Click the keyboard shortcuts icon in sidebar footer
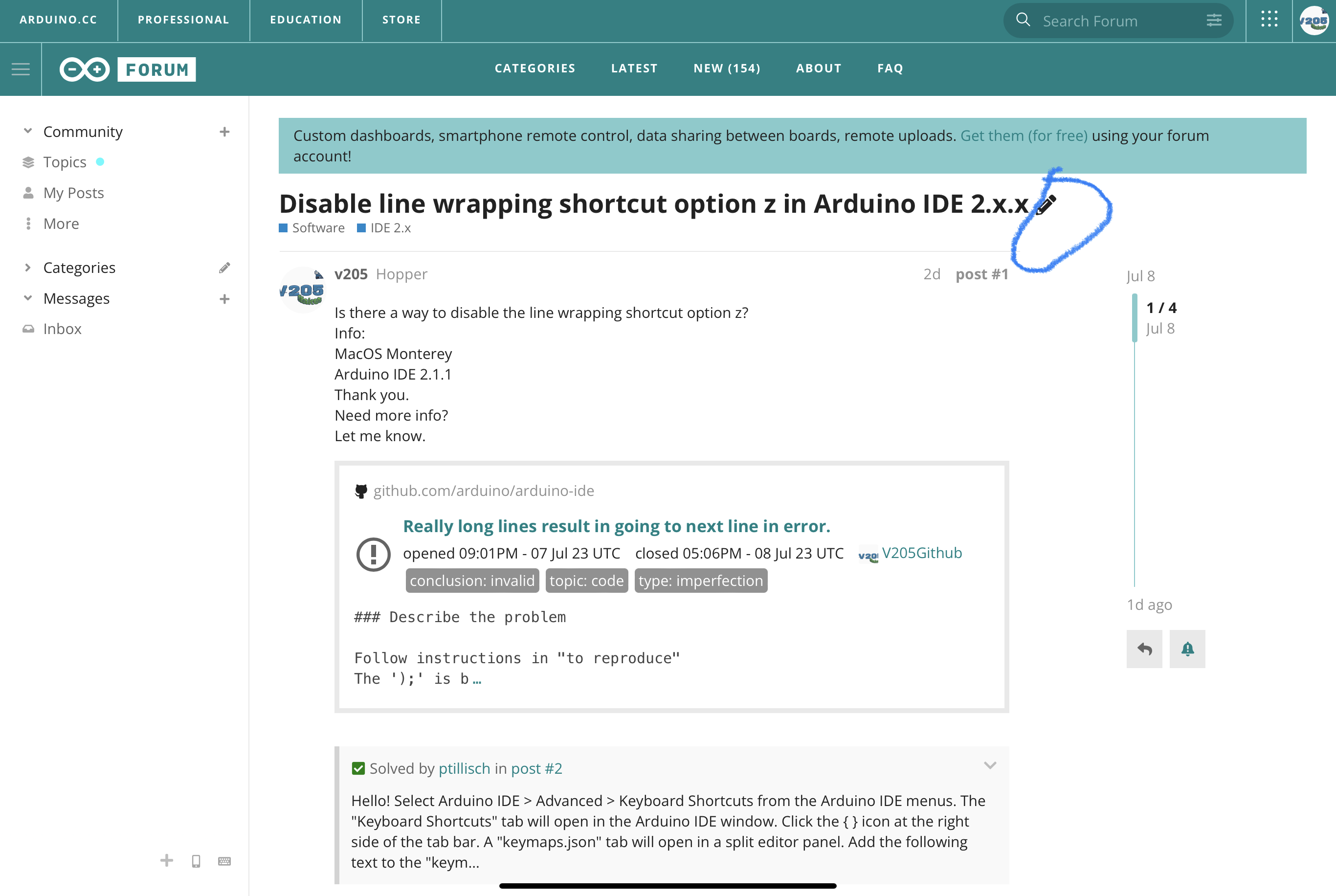The width and height of the screenshot is (1336, 896). [x=224, y=861]
